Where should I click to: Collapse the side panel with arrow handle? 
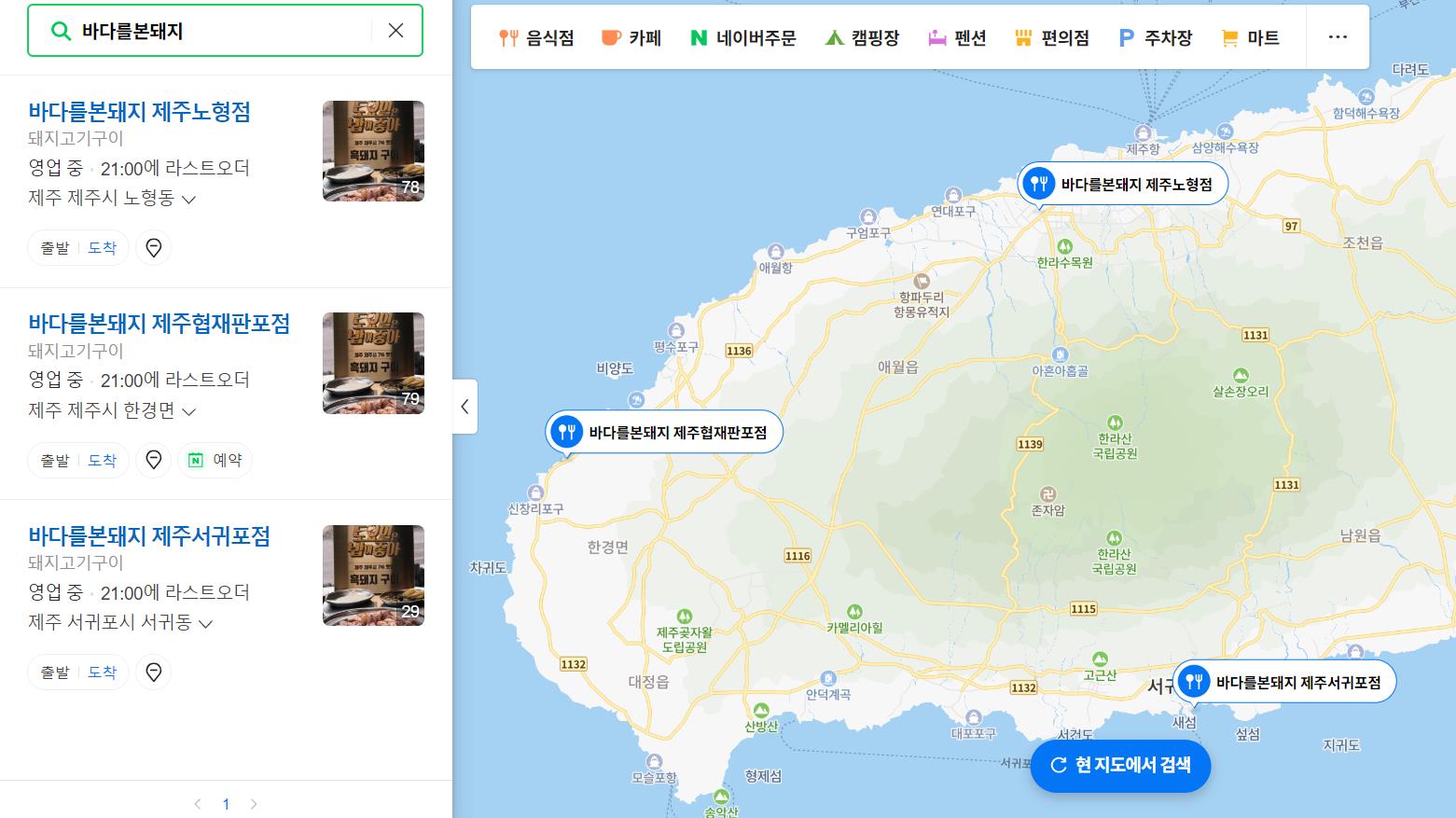pos(465,407)
